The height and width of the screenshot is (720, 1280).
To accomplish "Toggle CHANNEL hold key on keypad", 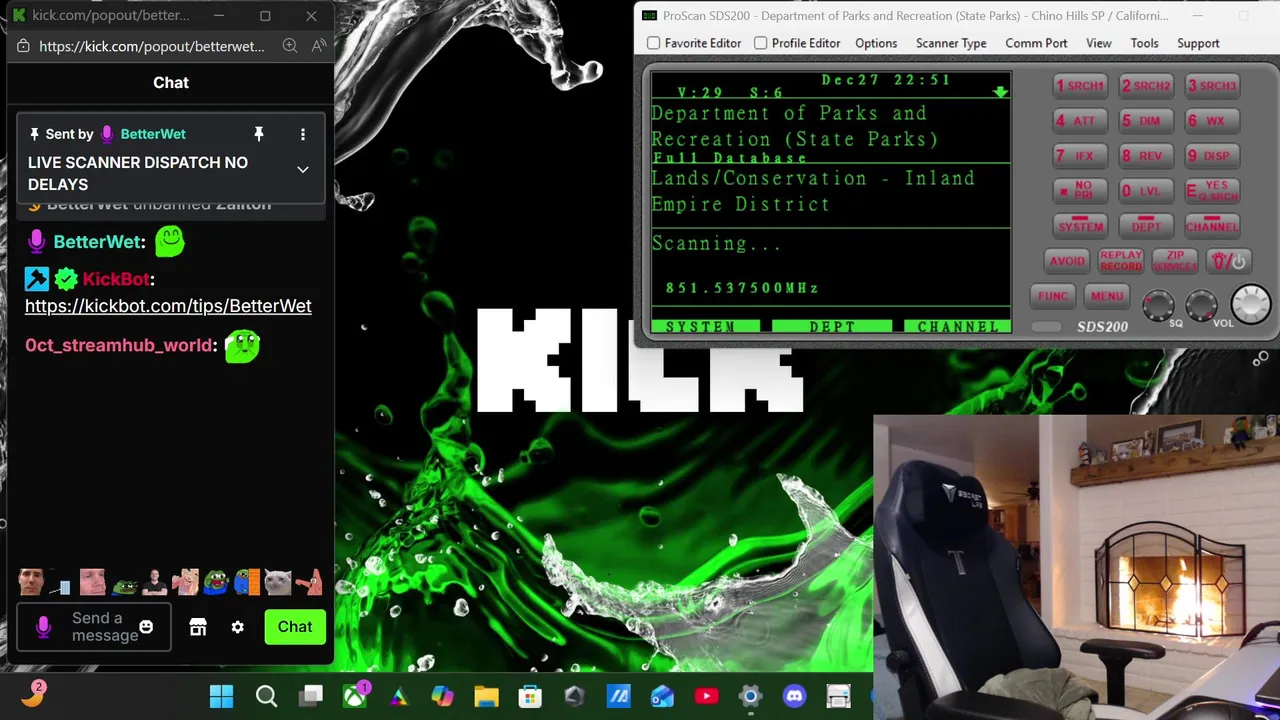I will (1212, 226).
